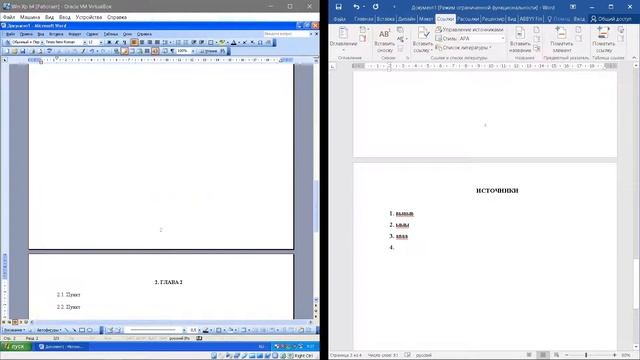Open Вставка menu in Word 2003

point(56,34)
